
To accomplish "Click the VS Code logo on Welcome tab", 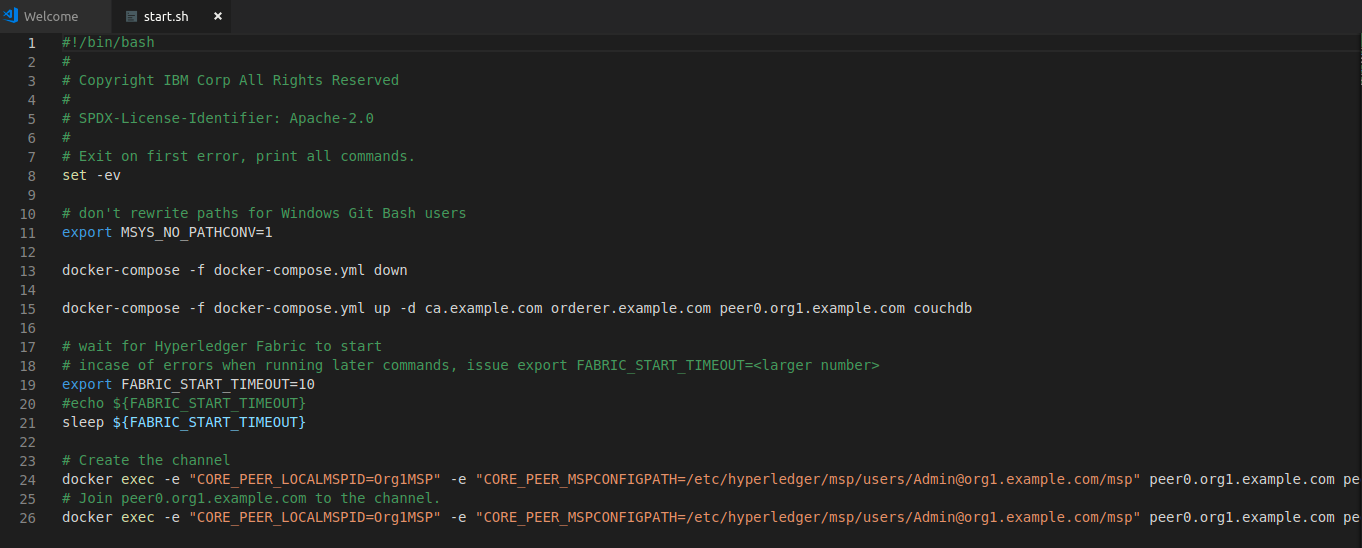I will click(11, 17).
